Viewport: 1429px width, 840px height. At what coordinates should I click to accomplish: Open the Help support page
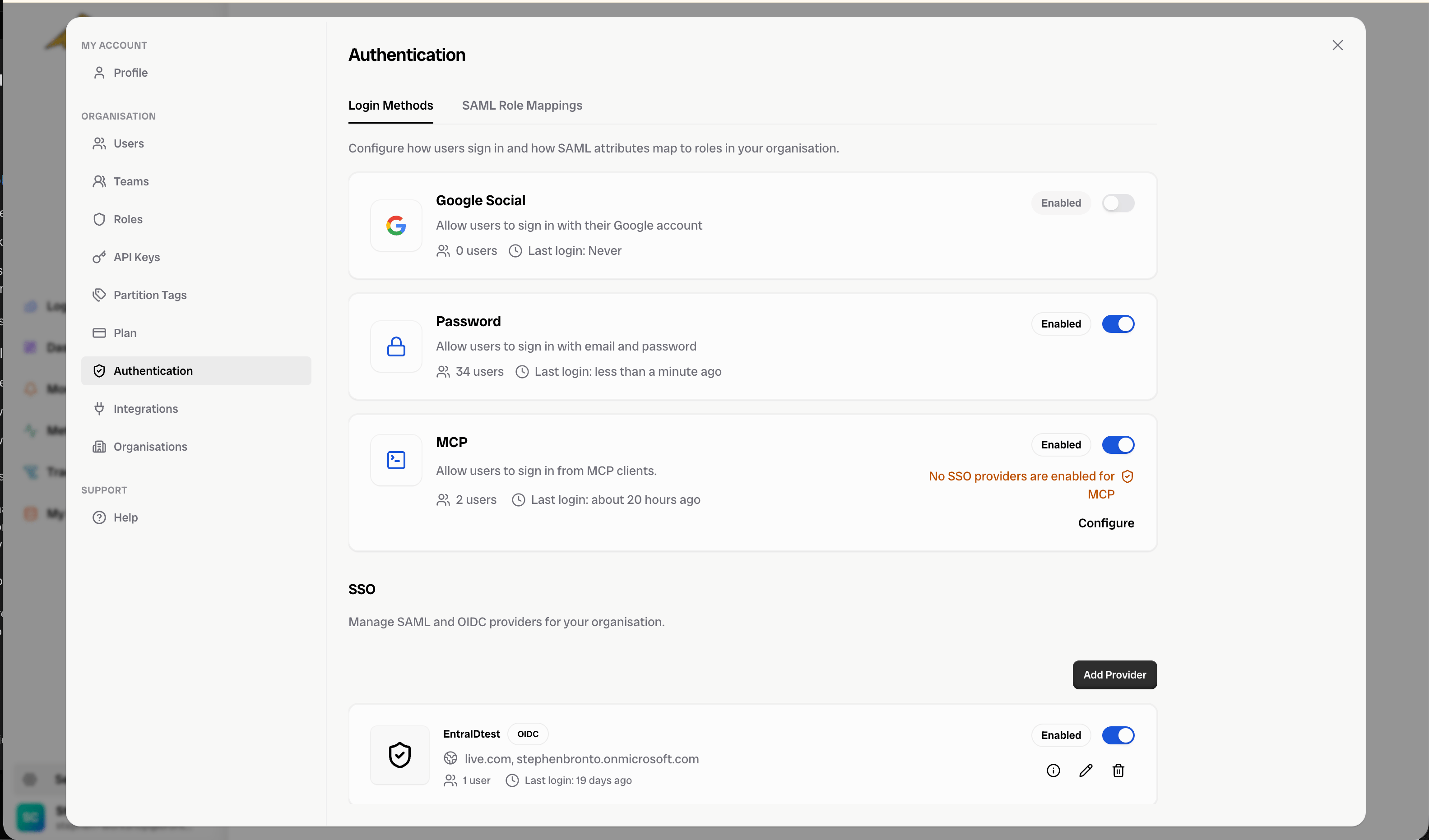[x=195, y=517]
